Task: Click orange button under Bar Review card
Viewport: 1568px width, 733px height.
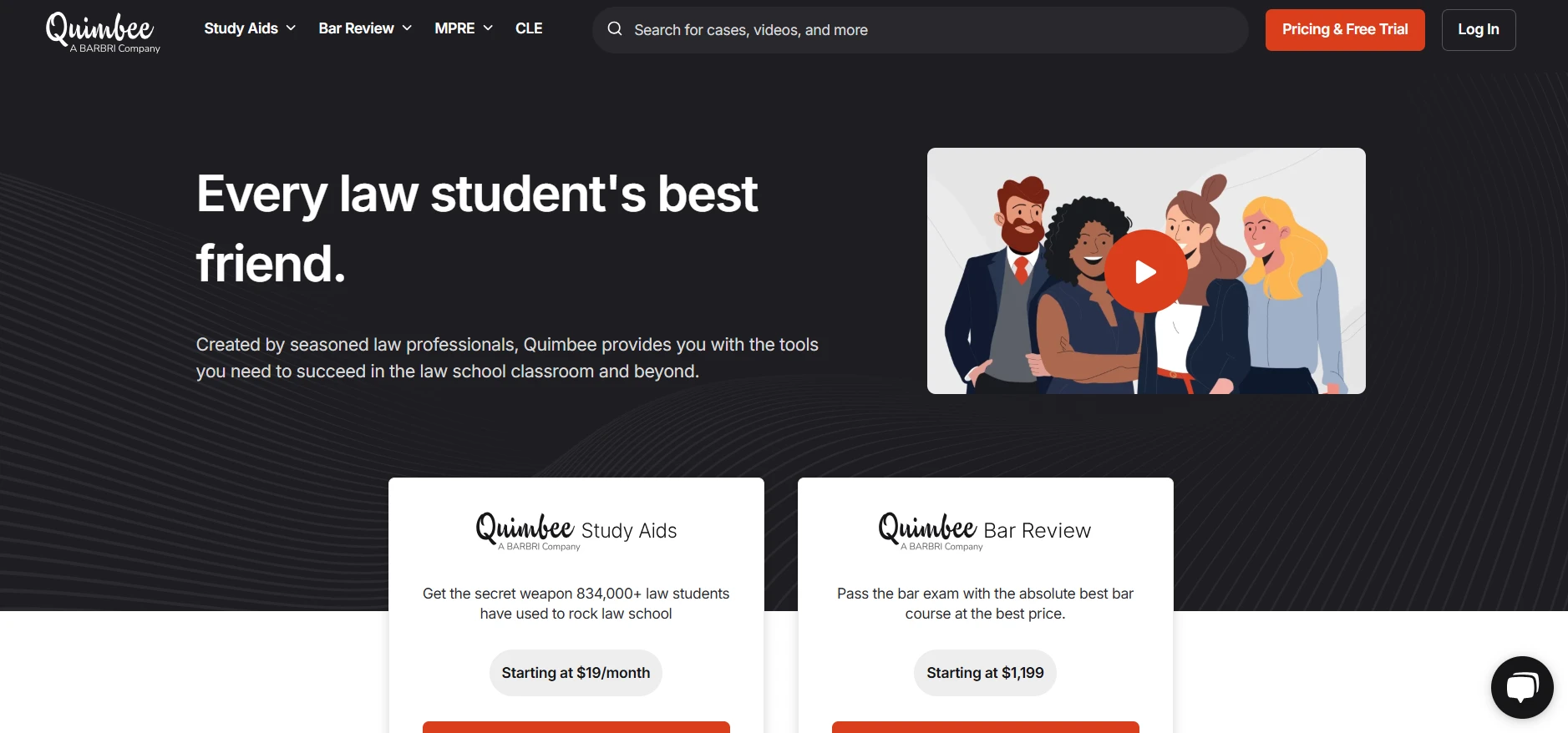Action: (x=986, y=727)
